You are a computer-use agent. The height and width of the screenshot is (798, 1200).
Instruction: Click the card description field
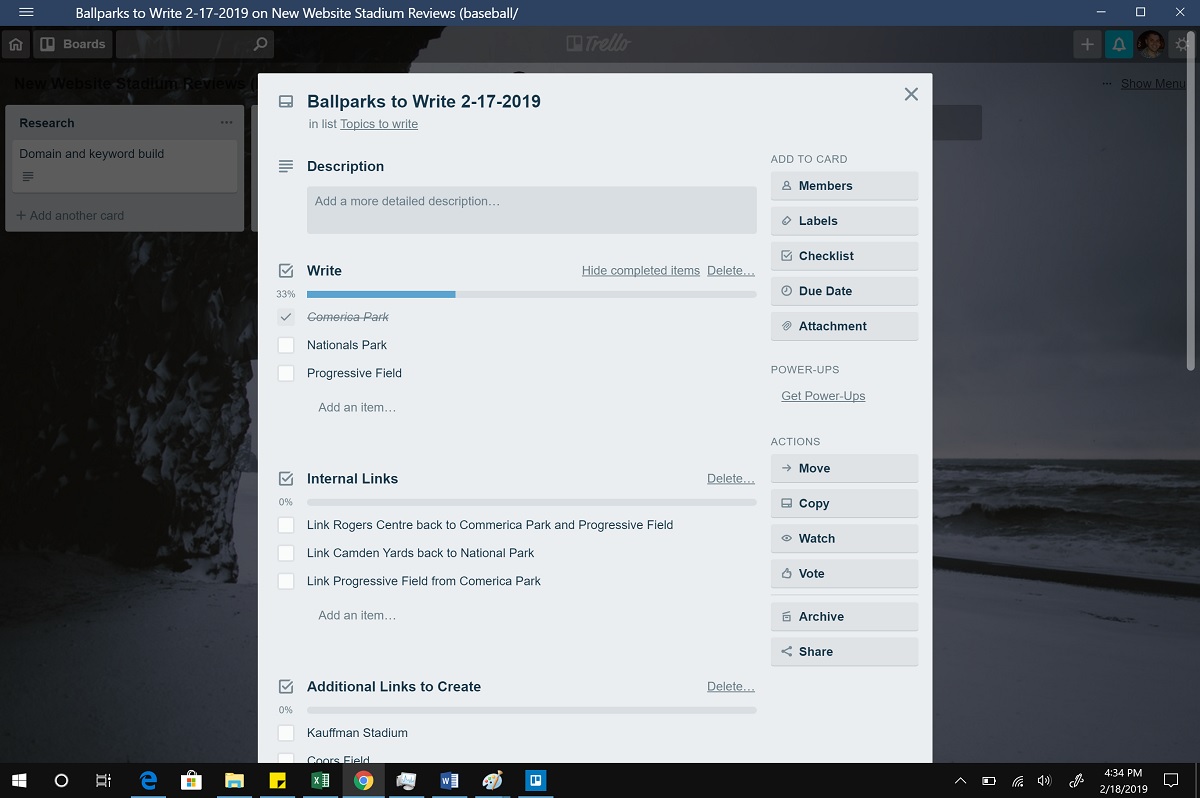531,210
